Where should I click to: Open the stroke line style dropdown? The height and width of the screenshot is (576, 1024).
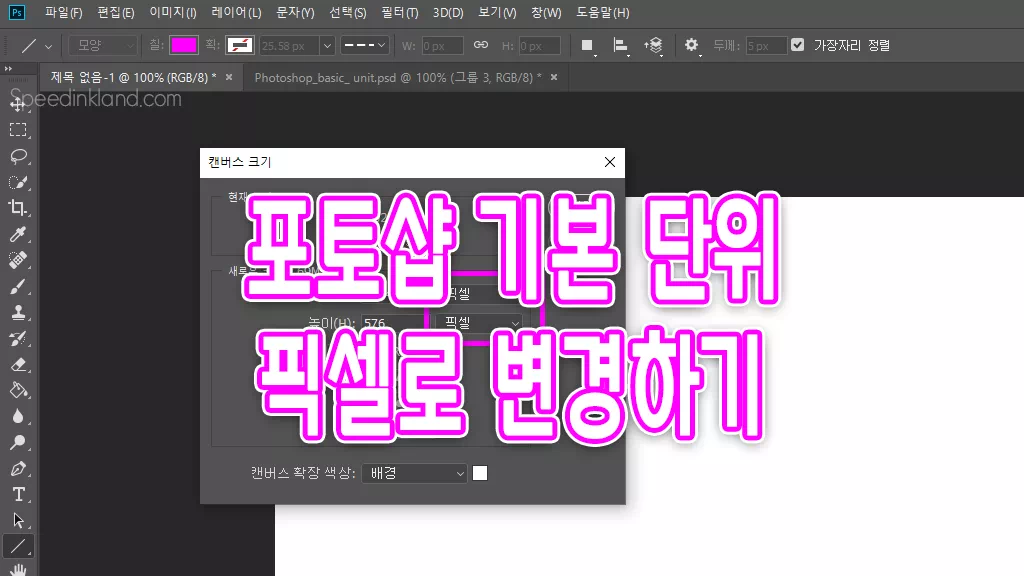[x=366, y=46]
